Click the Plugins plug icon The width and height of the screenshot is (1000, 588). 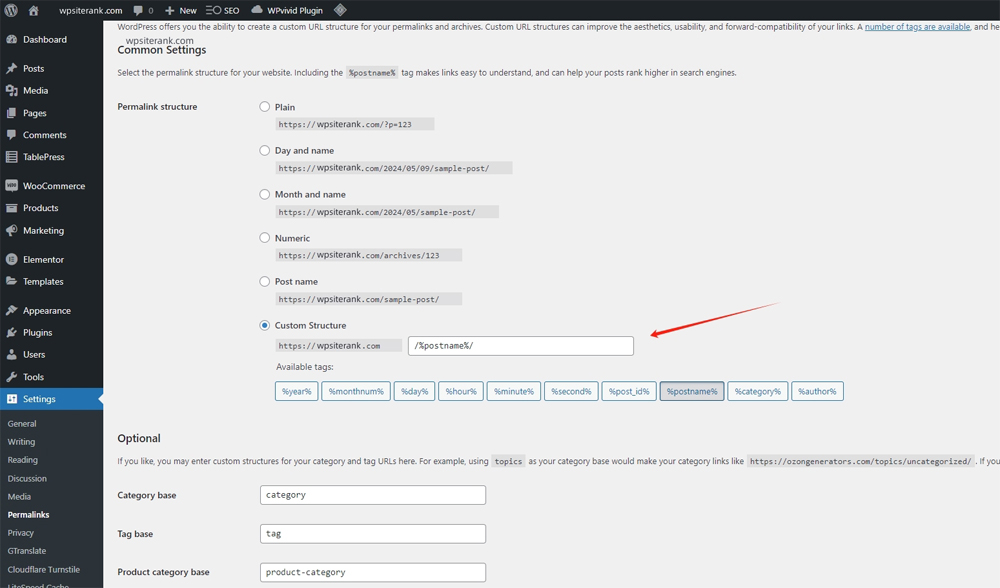(x=11, y=332)
